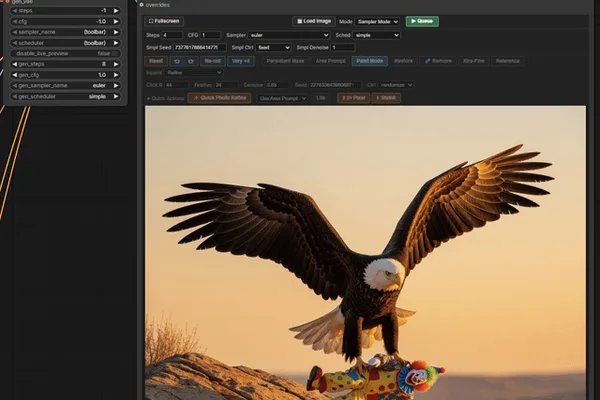Click the undo arrow icon beside Reset
The image size is (600, 400).
tap(177, 61)
